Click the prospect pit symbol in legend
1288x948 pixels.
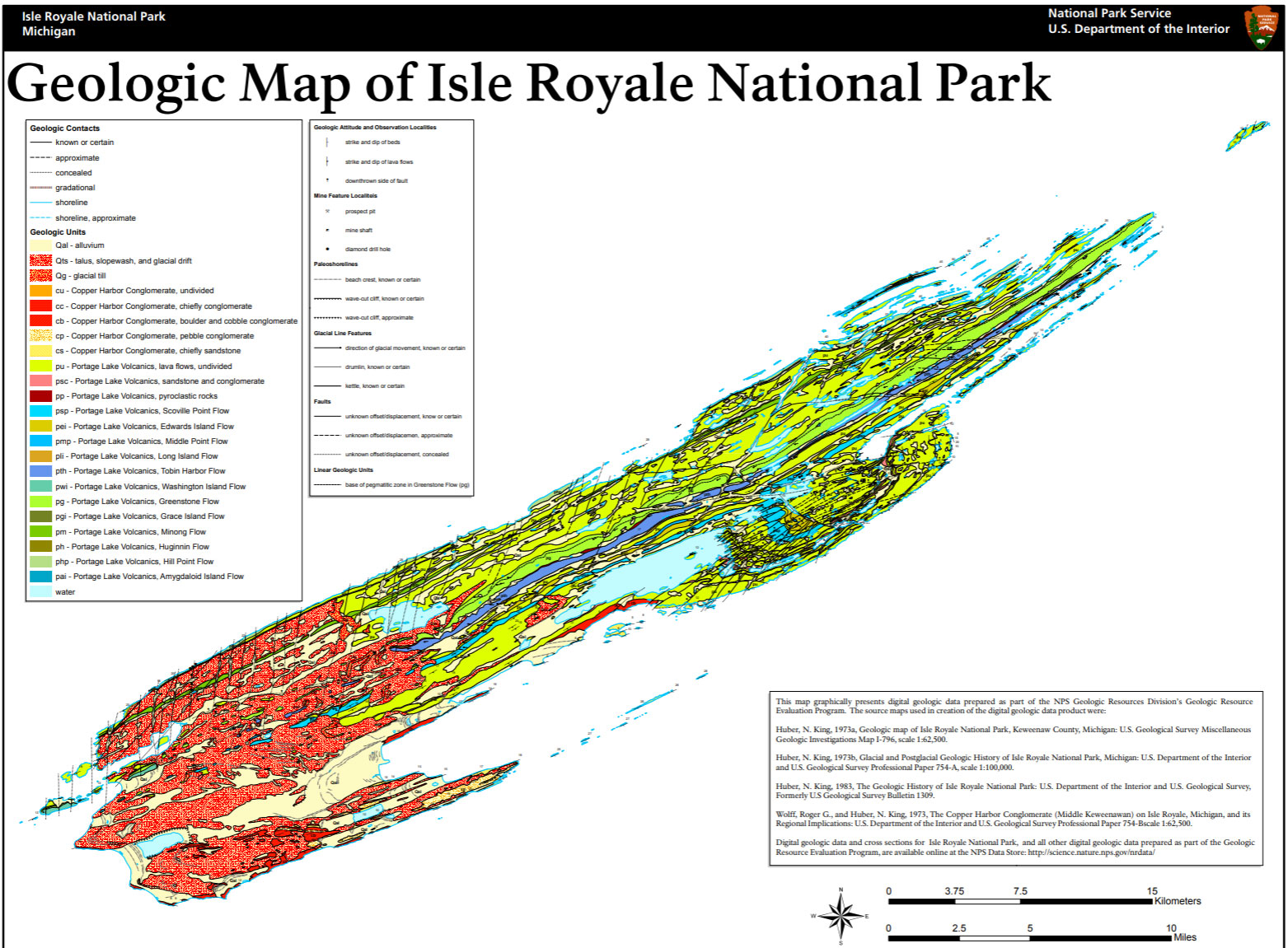point(328,211)
